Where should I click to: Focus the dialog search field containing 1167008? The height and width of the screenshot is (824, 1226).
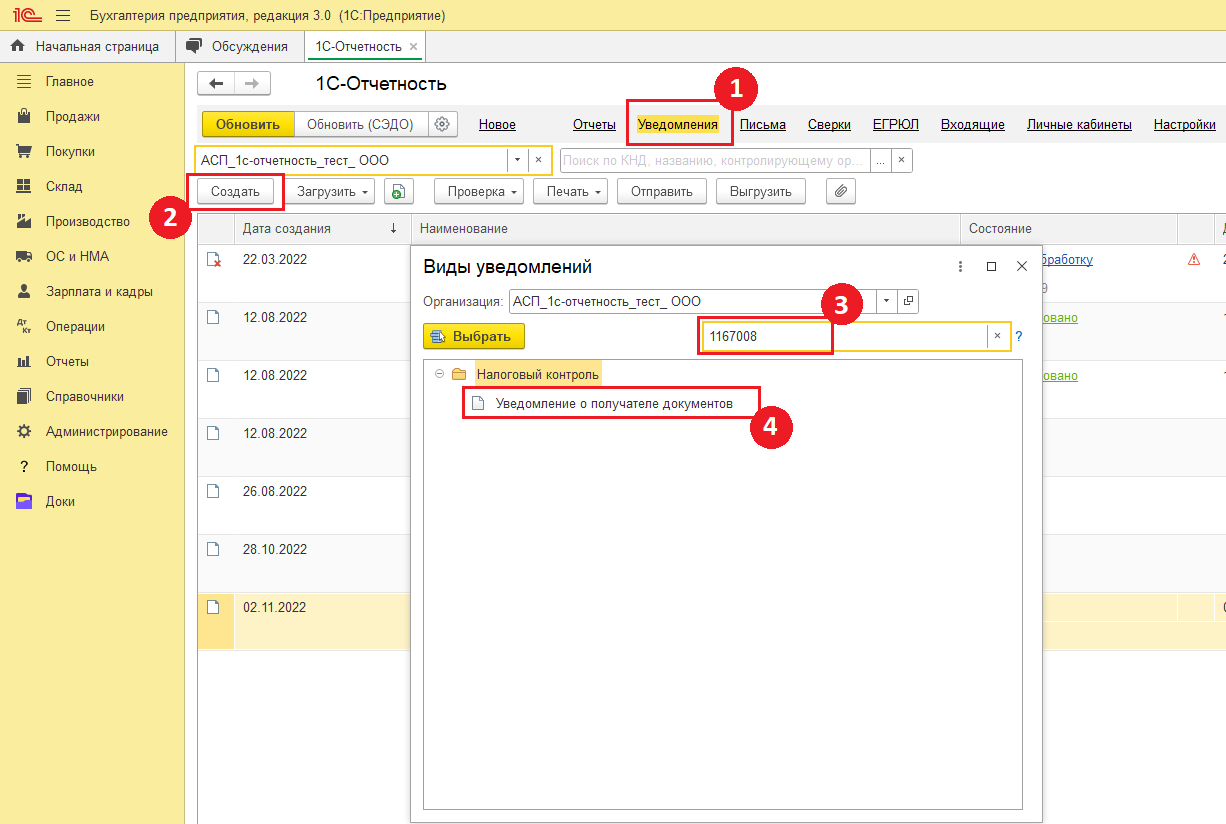(x=843, y=337)
